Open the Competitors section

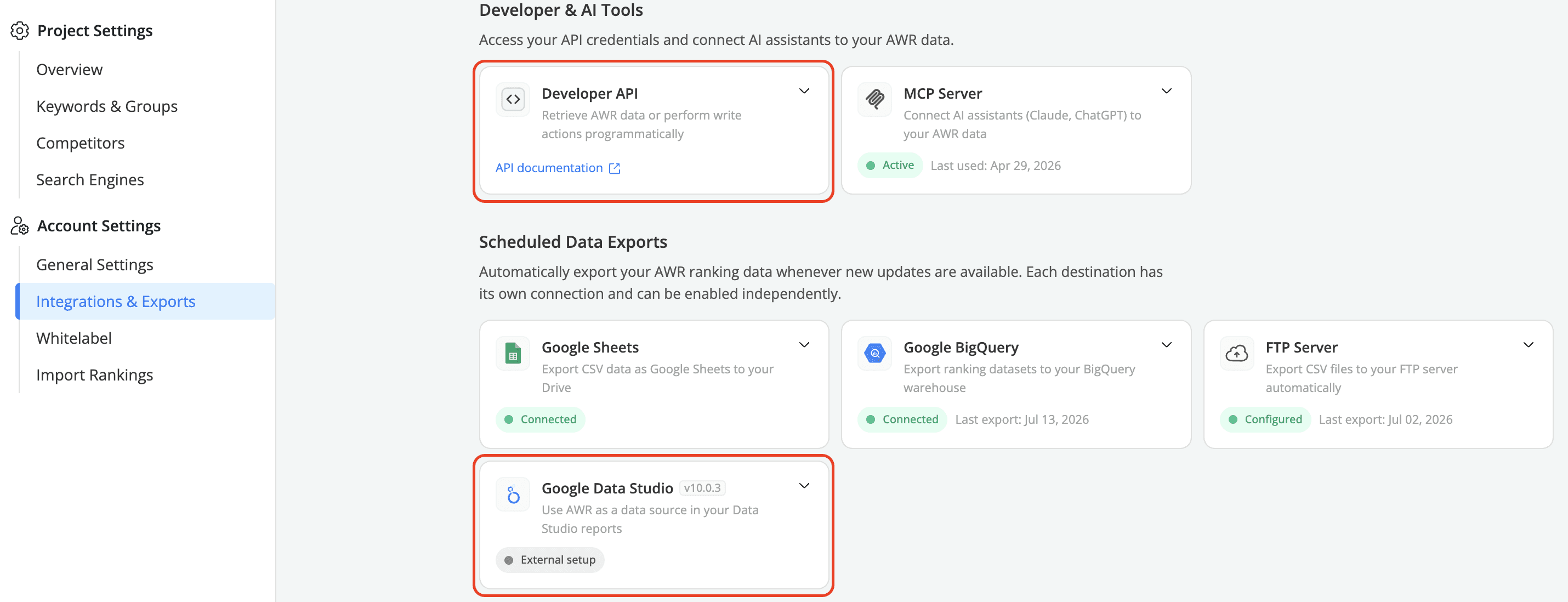(x=81, y=143)
